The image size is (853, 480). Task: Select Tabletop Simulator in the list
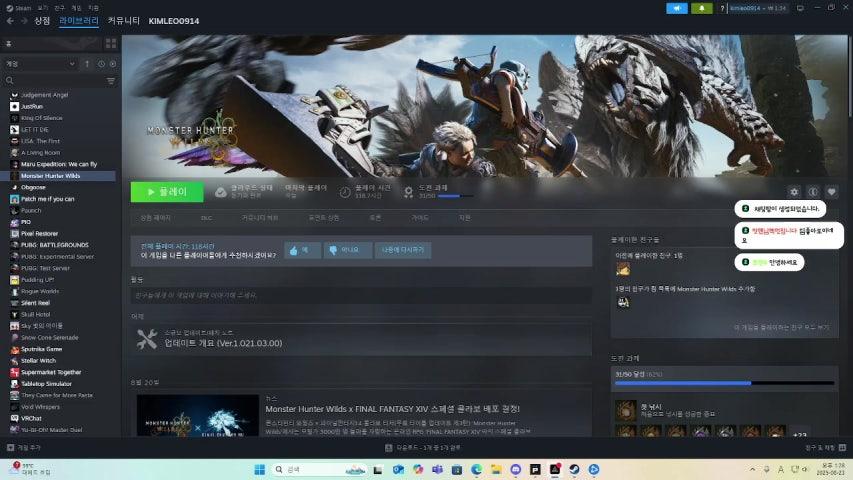point(46,384)
